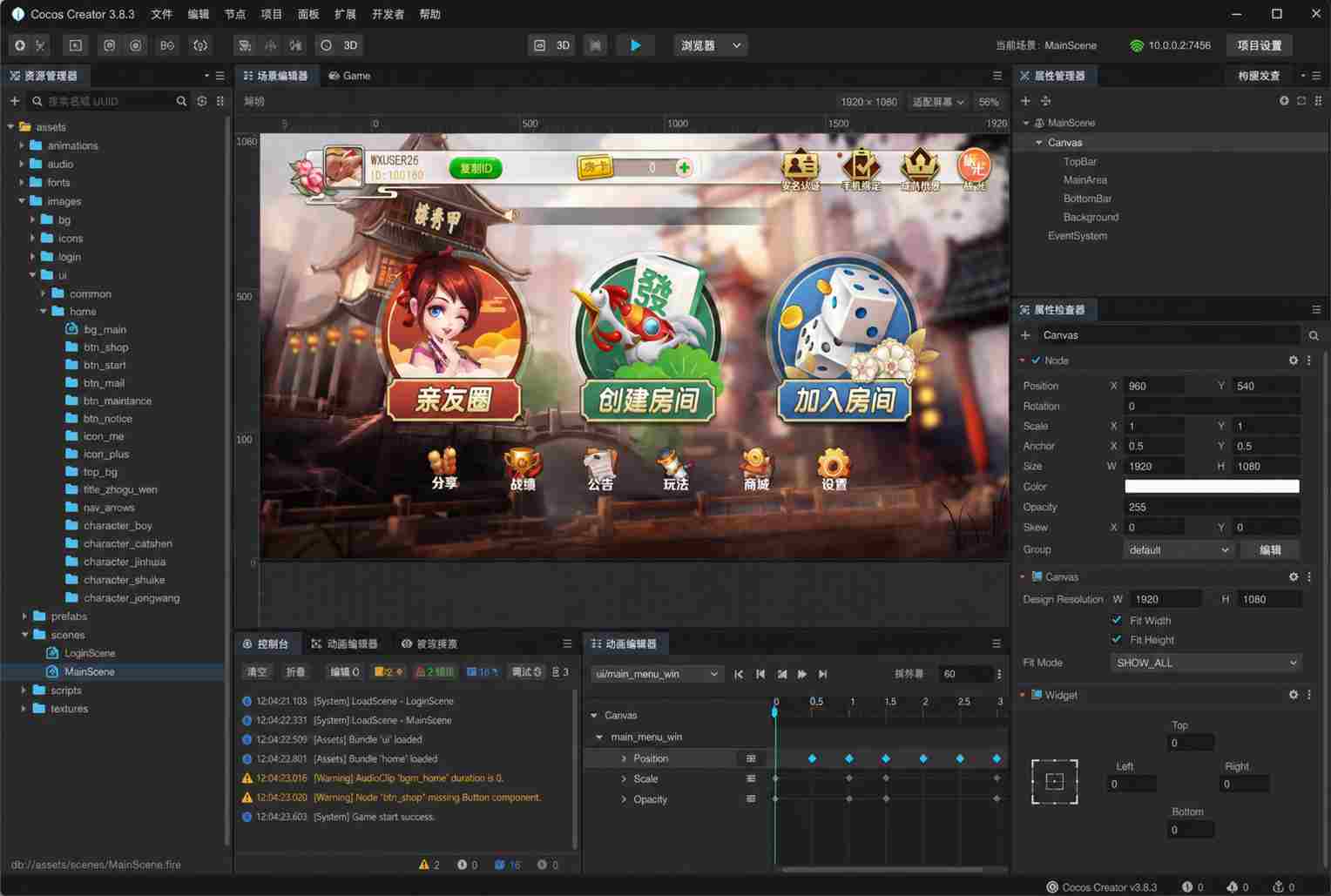Toggle the Node enabled checkbox
The image size is (1331, 896).
click(x=1036, y=360)
